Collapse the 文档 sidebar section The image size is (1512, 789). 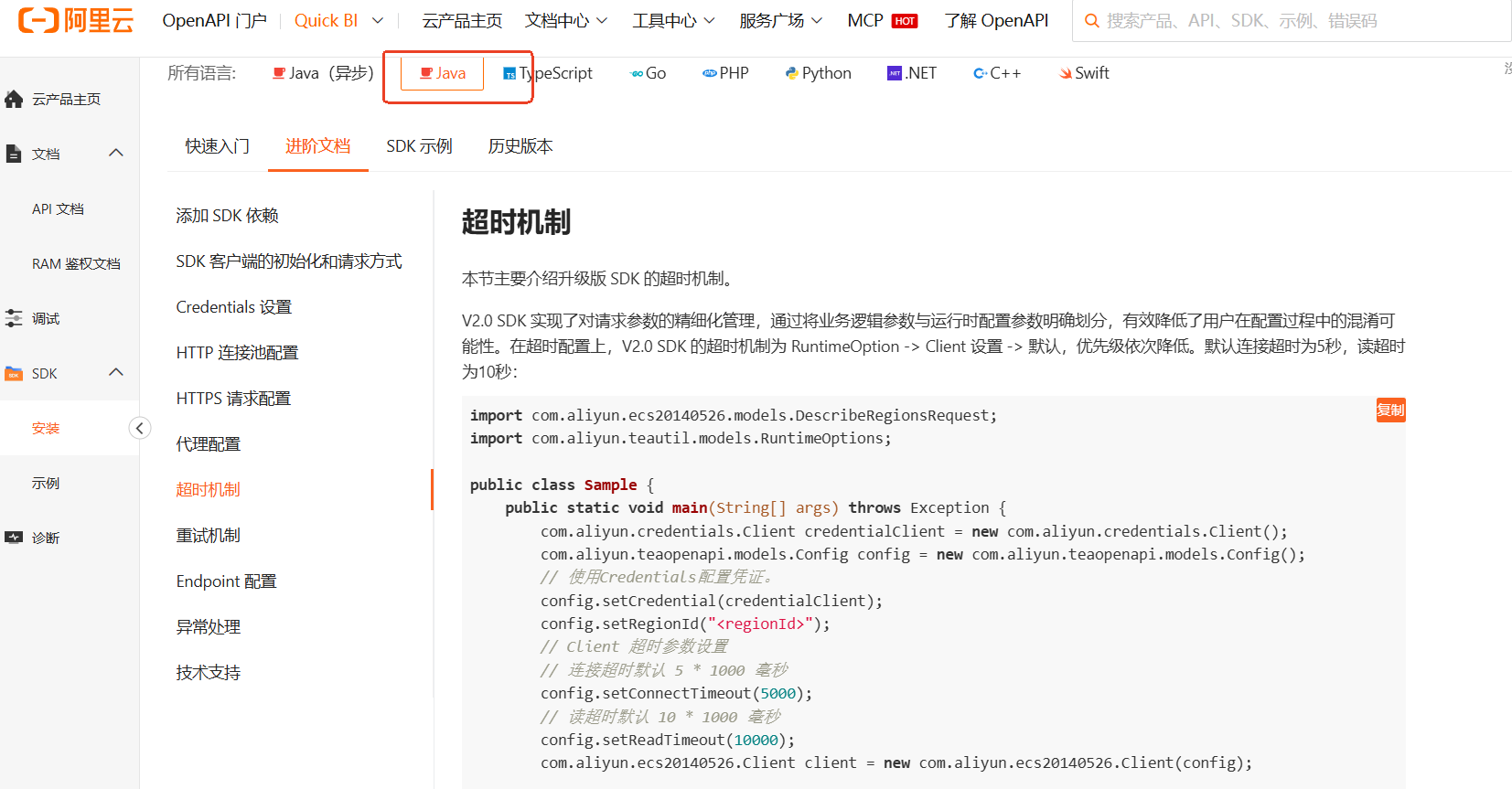pos(116,153)
